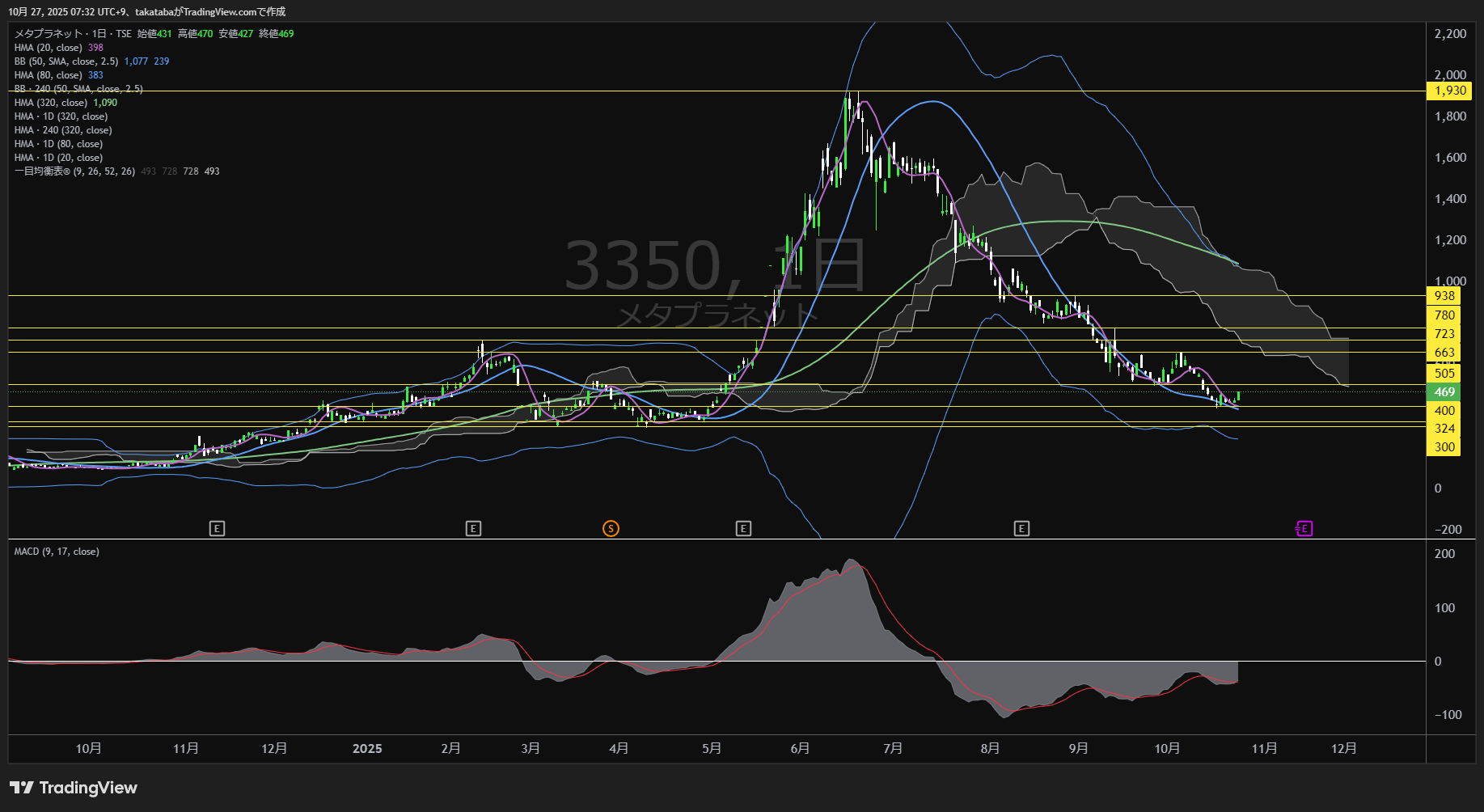Click the BB (50, SMA, close, 2.5) legend
Screen dimensions: 1484x812
66,61
